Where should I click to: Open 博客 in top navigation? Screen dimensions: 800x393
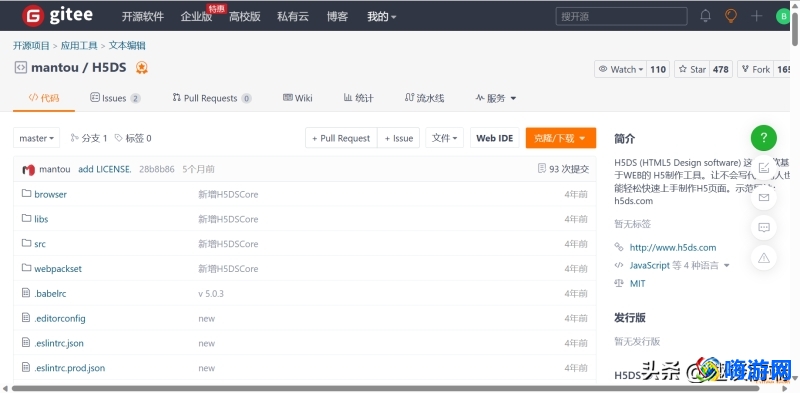[337, 16]
